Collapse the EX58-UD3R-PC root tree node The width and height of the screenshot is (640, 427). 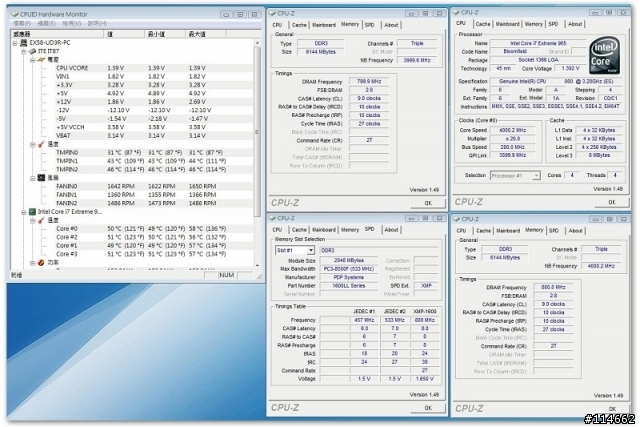click(x=15, y=42)
